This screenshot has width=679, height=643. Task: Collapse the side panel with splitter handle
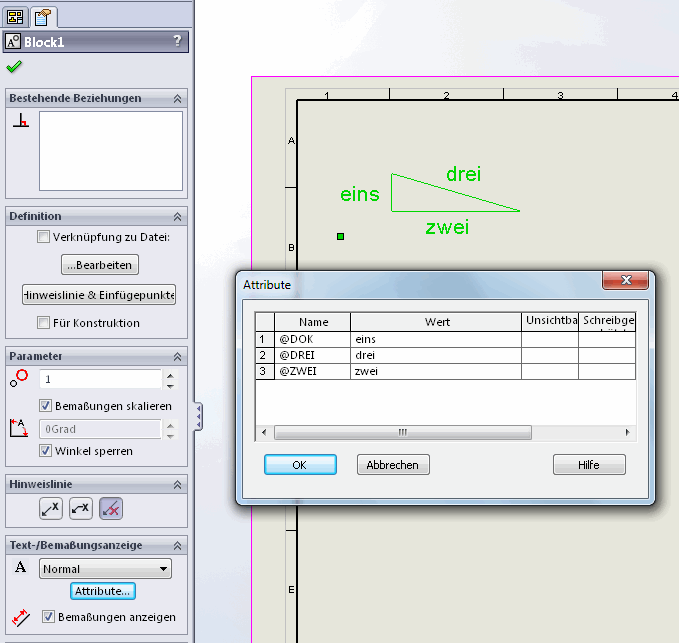(x=198, y=416)
